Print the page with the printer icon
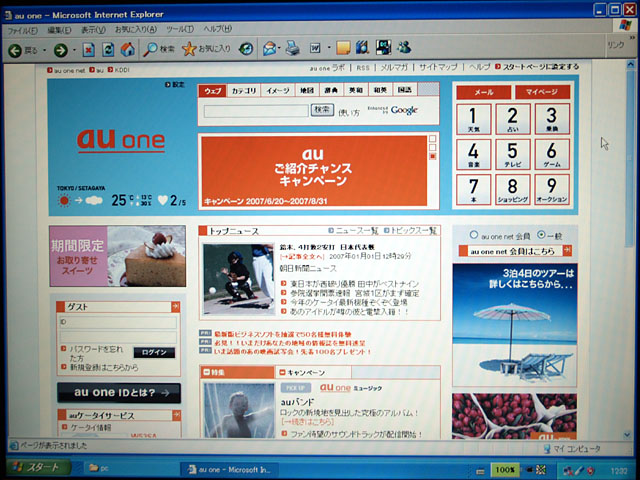The height and width of the screenshot is (480, 640). coord(292,48)
